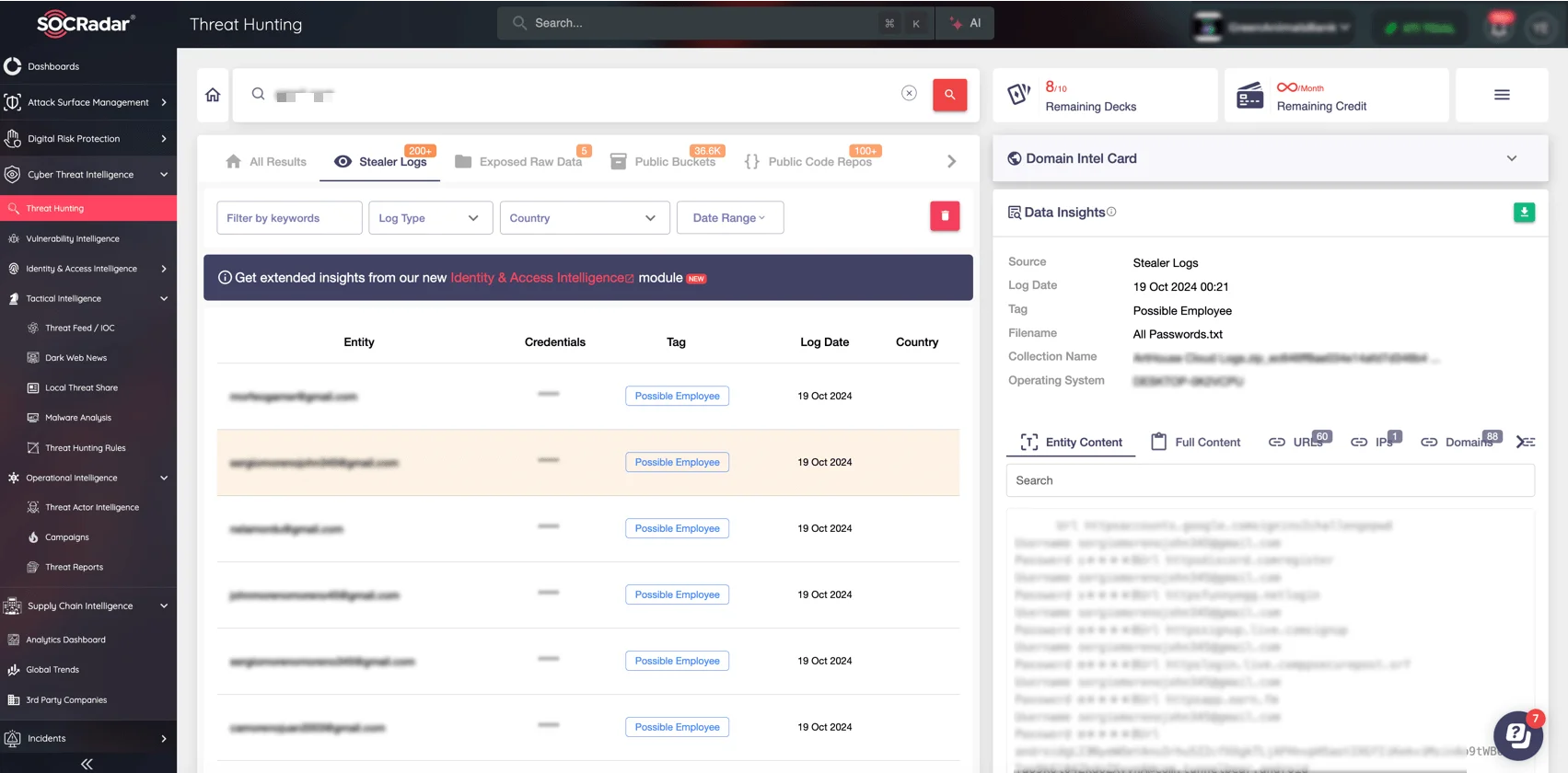
Task: Open Campaigns in sidebar
Action: pos(67,537)
